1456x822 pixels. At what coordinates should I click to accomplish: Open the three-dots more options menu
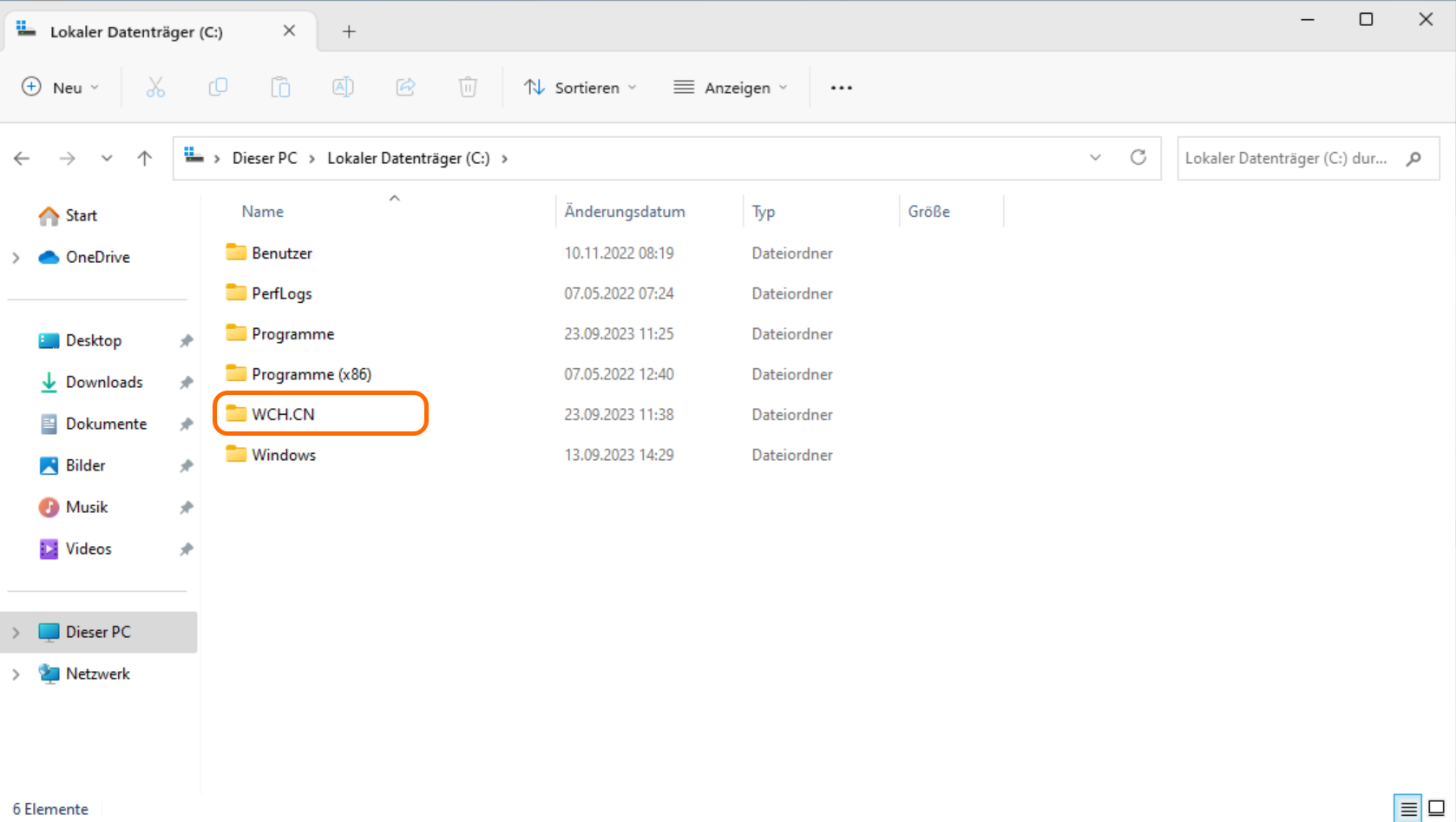click(841, 88)
